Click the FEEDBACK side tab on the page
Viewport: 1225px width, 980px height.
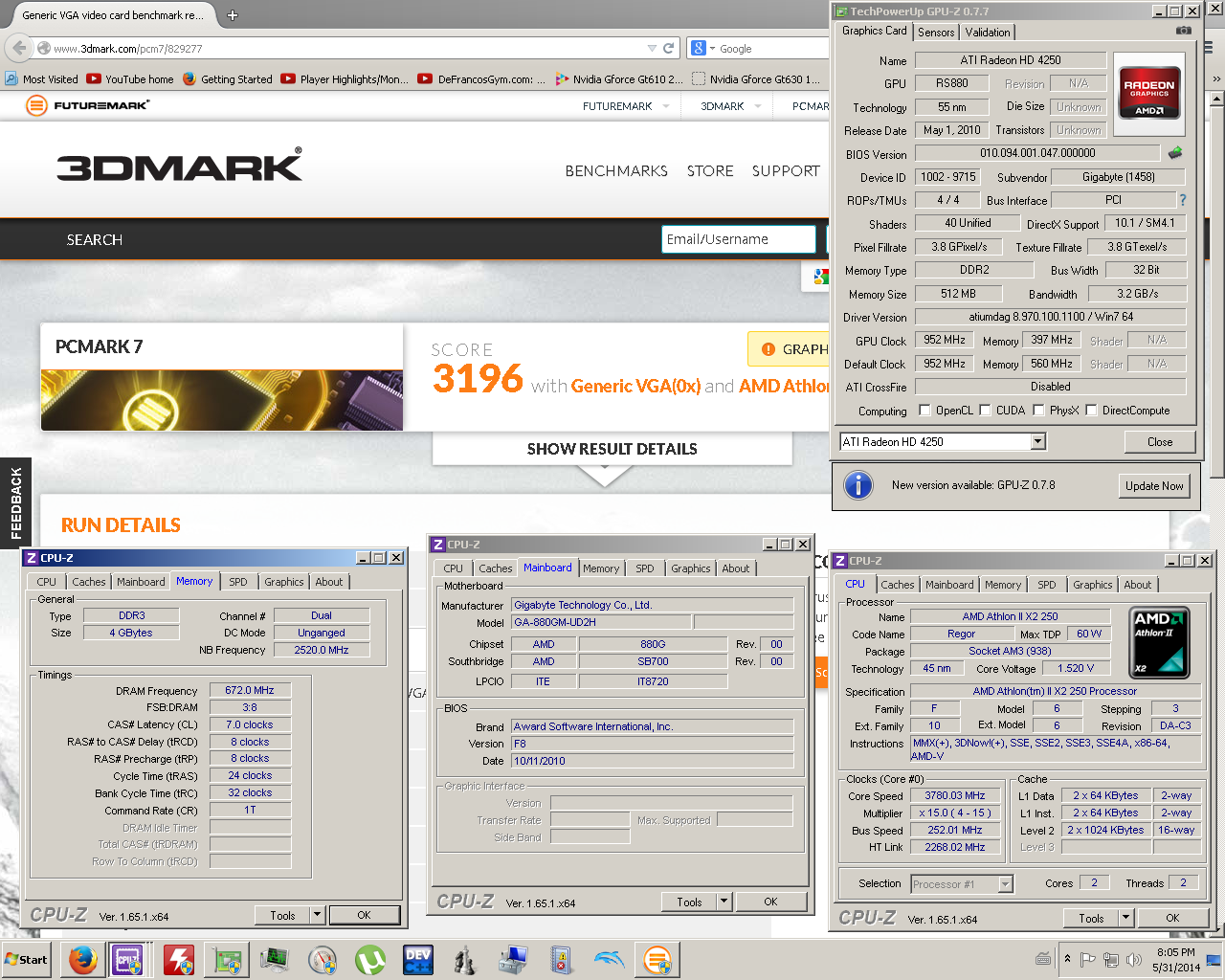pyautogui.click(x=15, y=503)
